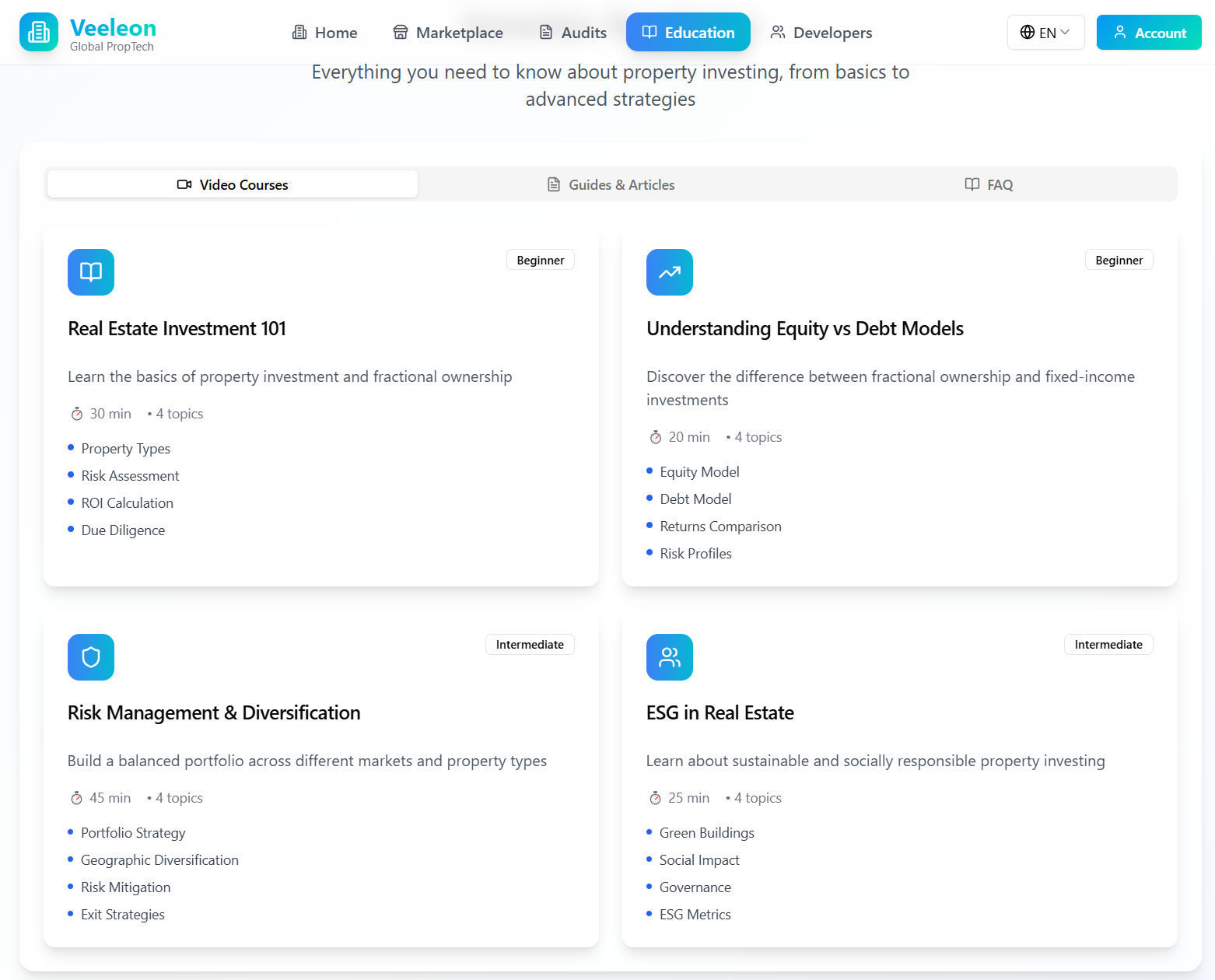
Task: Open the Understanding Equity vs Debt Models course
Action: click(804, 329)
